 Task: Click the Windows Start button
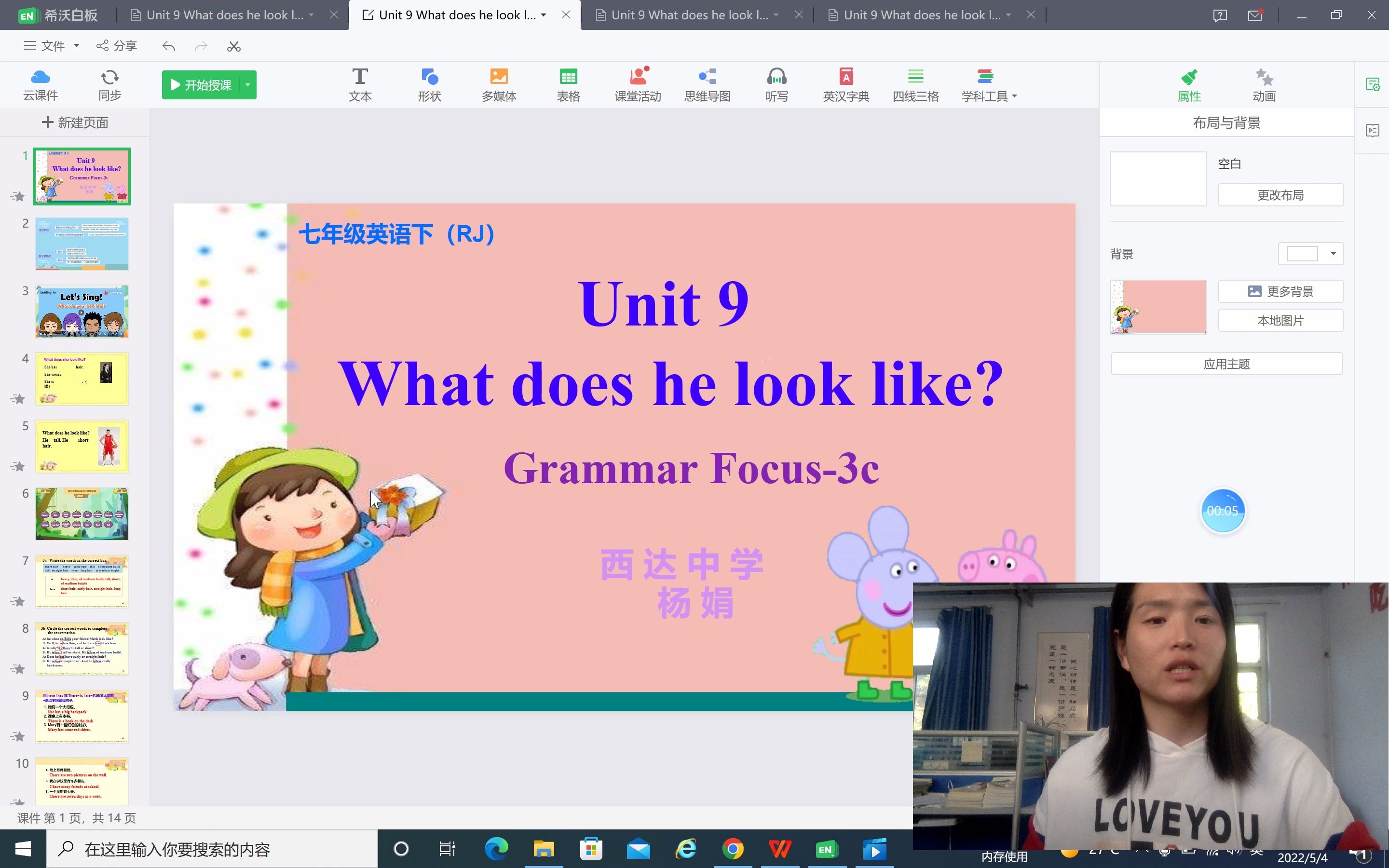coord(23,849)
